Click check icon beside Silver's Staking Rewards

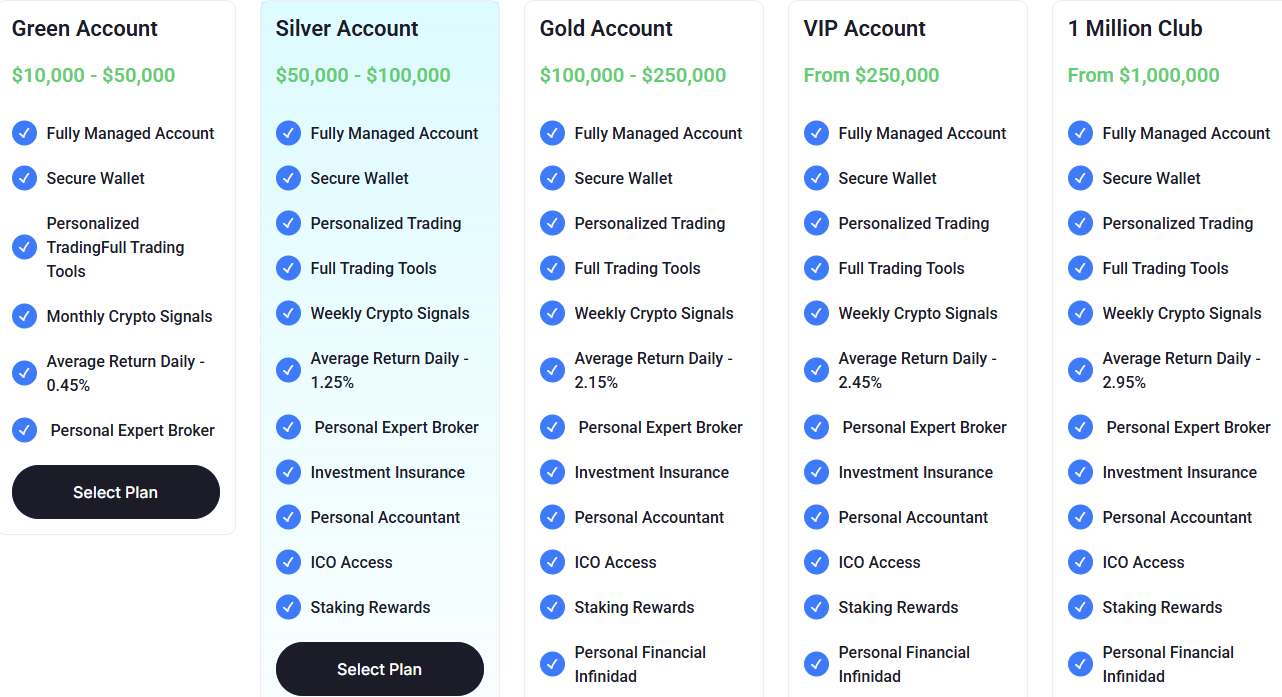[289, 607]
